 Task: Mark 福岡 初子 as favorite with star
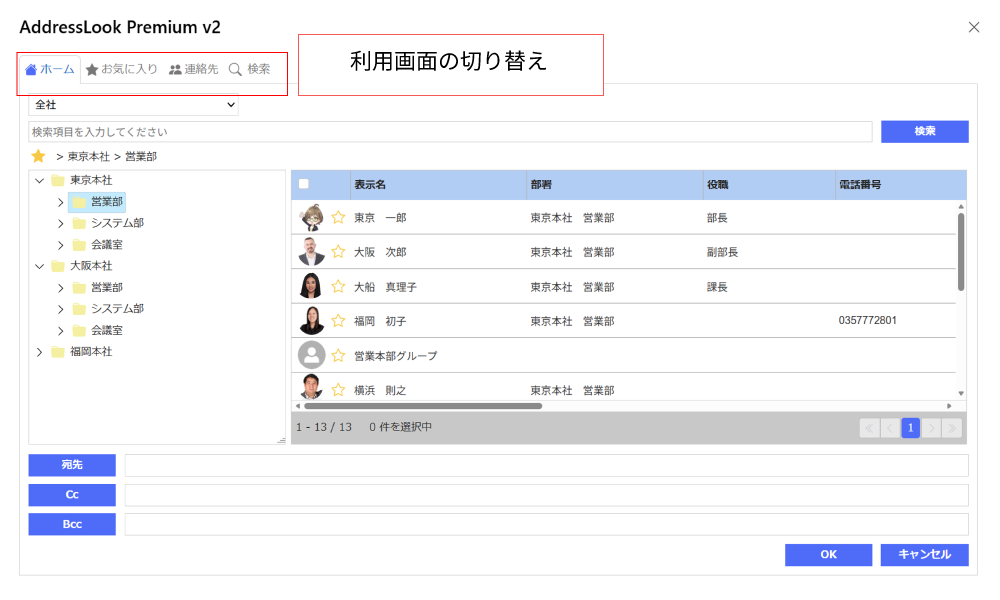tap(338, 321)
